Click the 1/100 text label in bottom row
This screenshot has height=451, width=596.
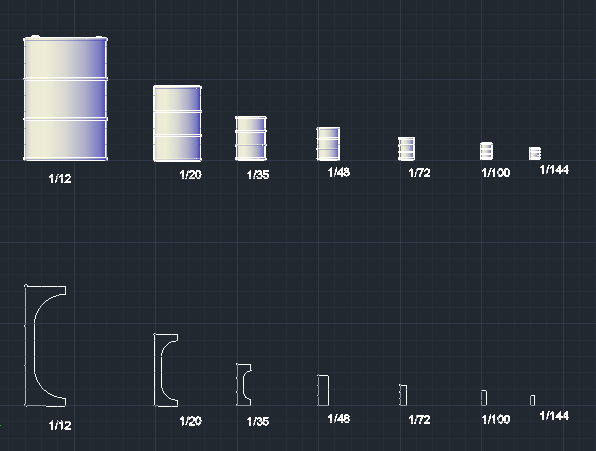(x=496, y=419)
